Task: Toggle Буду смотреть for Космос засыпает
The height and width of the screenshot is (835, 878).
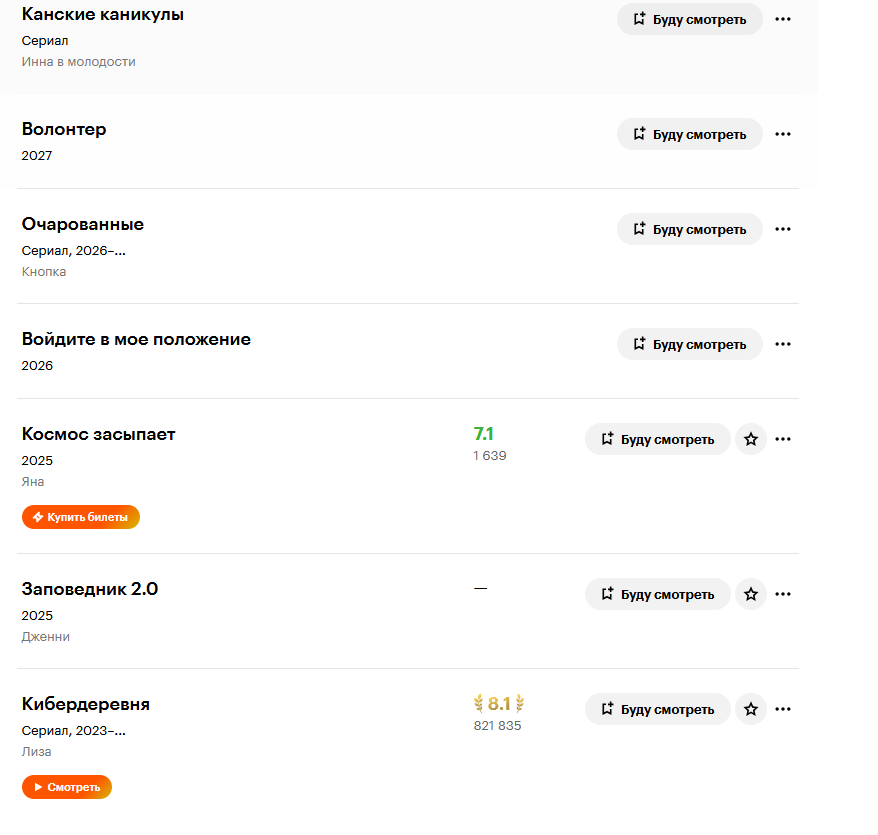Action: [658, 440]
